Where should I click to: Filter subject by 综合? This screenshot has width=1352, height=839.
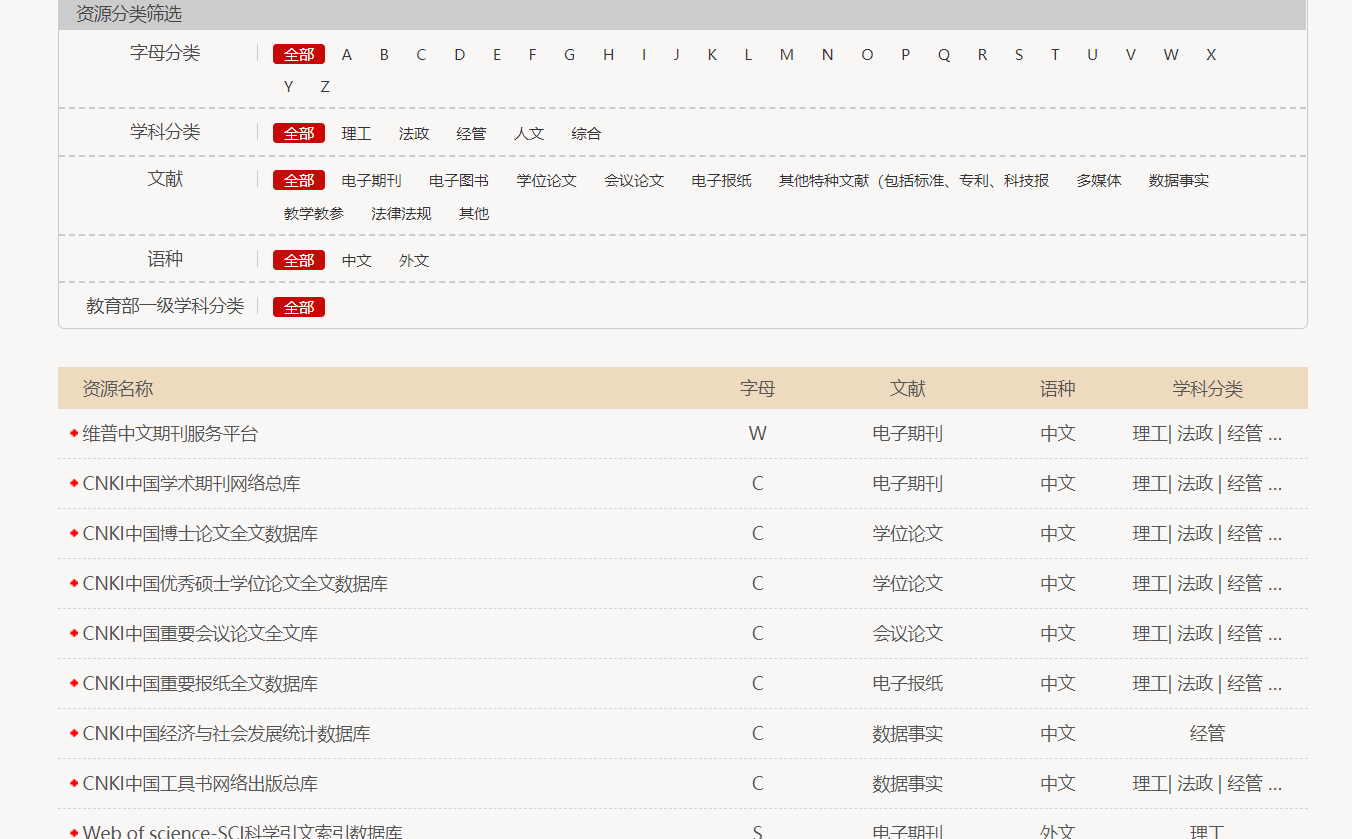586,133
